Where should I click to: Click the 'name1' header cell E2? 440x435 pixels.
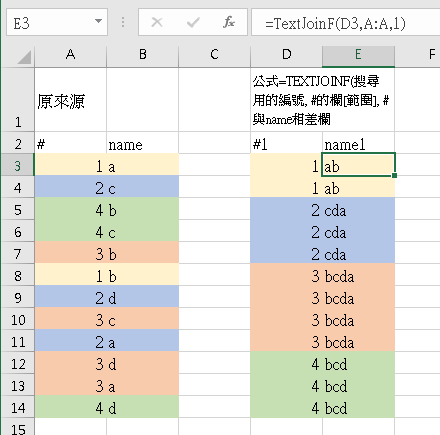358,143
